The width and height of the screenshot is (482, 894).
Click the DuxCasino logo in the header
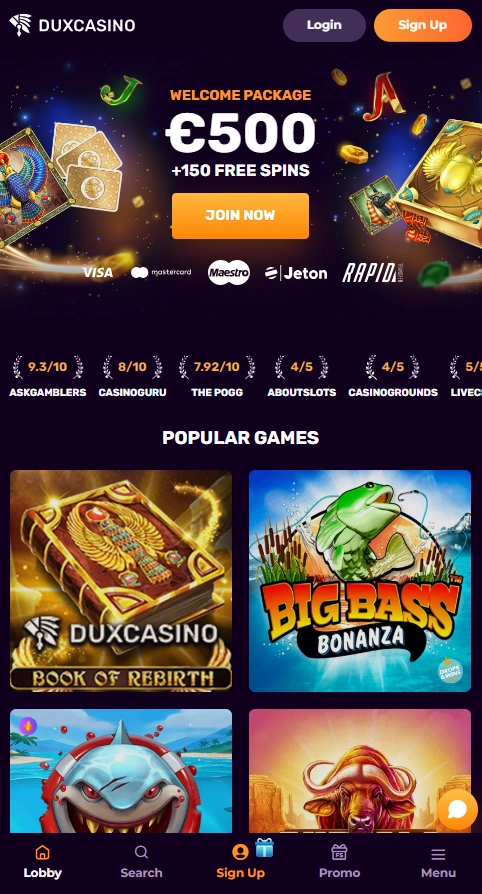(x=72, y=25)
